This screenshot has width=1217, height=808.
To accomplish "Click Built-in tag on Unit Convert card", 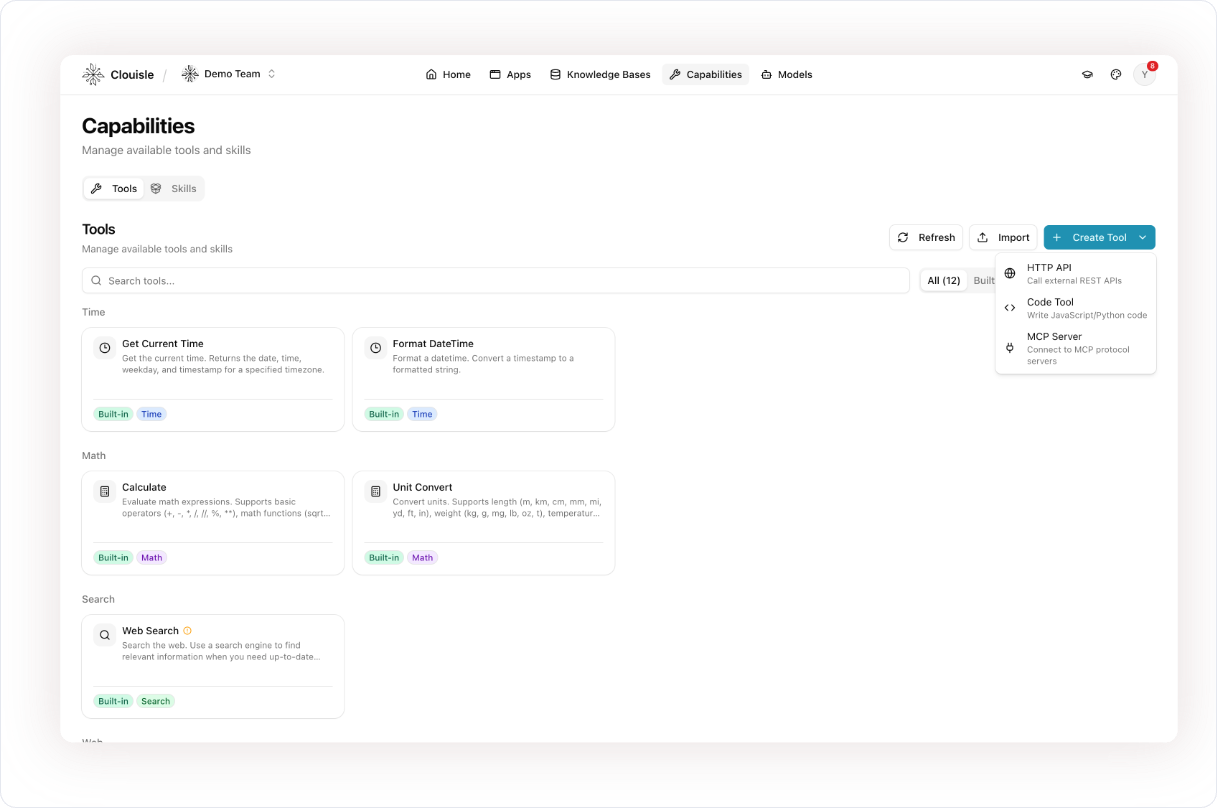I will (384, 558).
